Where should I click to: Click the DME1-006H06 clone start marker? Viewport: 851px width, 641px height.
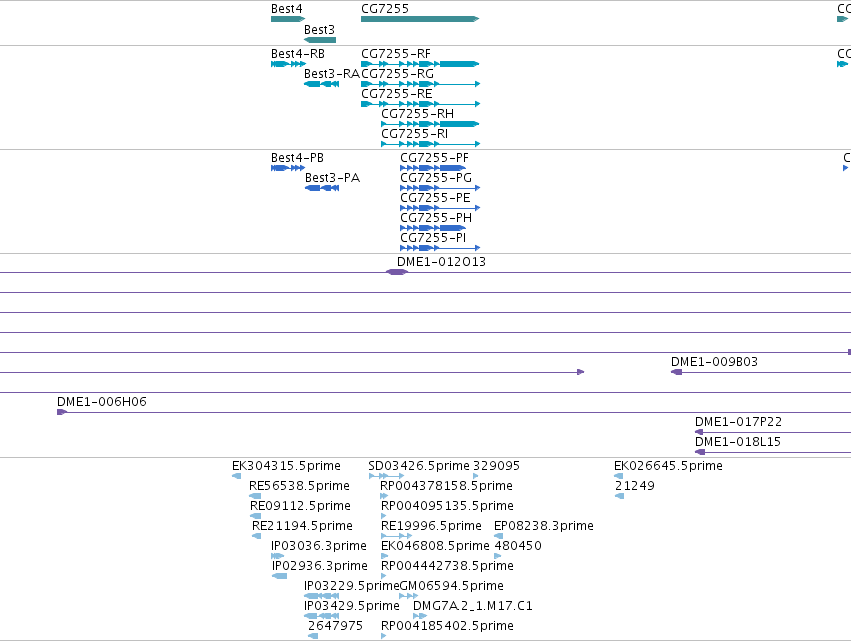[x=62, y=412]
